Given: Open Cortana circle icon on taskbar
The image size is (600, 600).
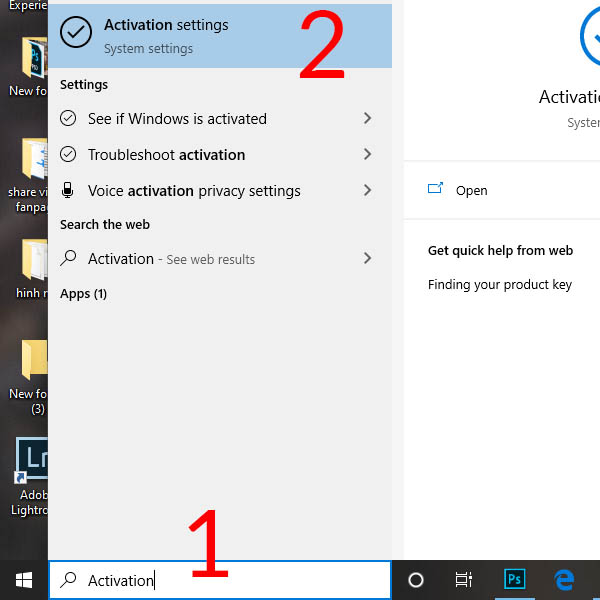Looking at the screenshot, I should [x=416, y=580].
